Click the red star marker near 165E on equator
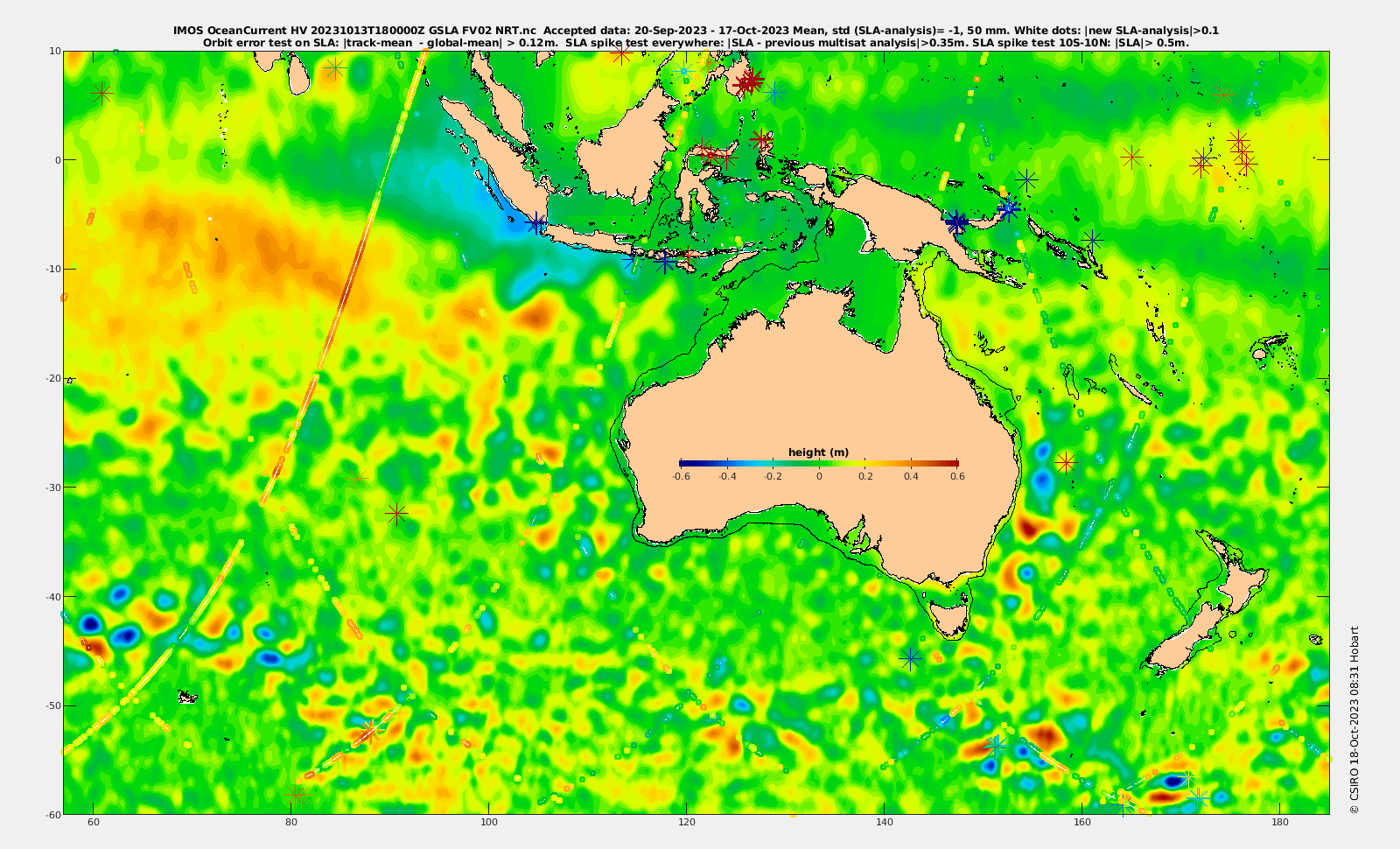This screenshot has height=849, width=1400. pyautogui.click(x=1132, y=158)
